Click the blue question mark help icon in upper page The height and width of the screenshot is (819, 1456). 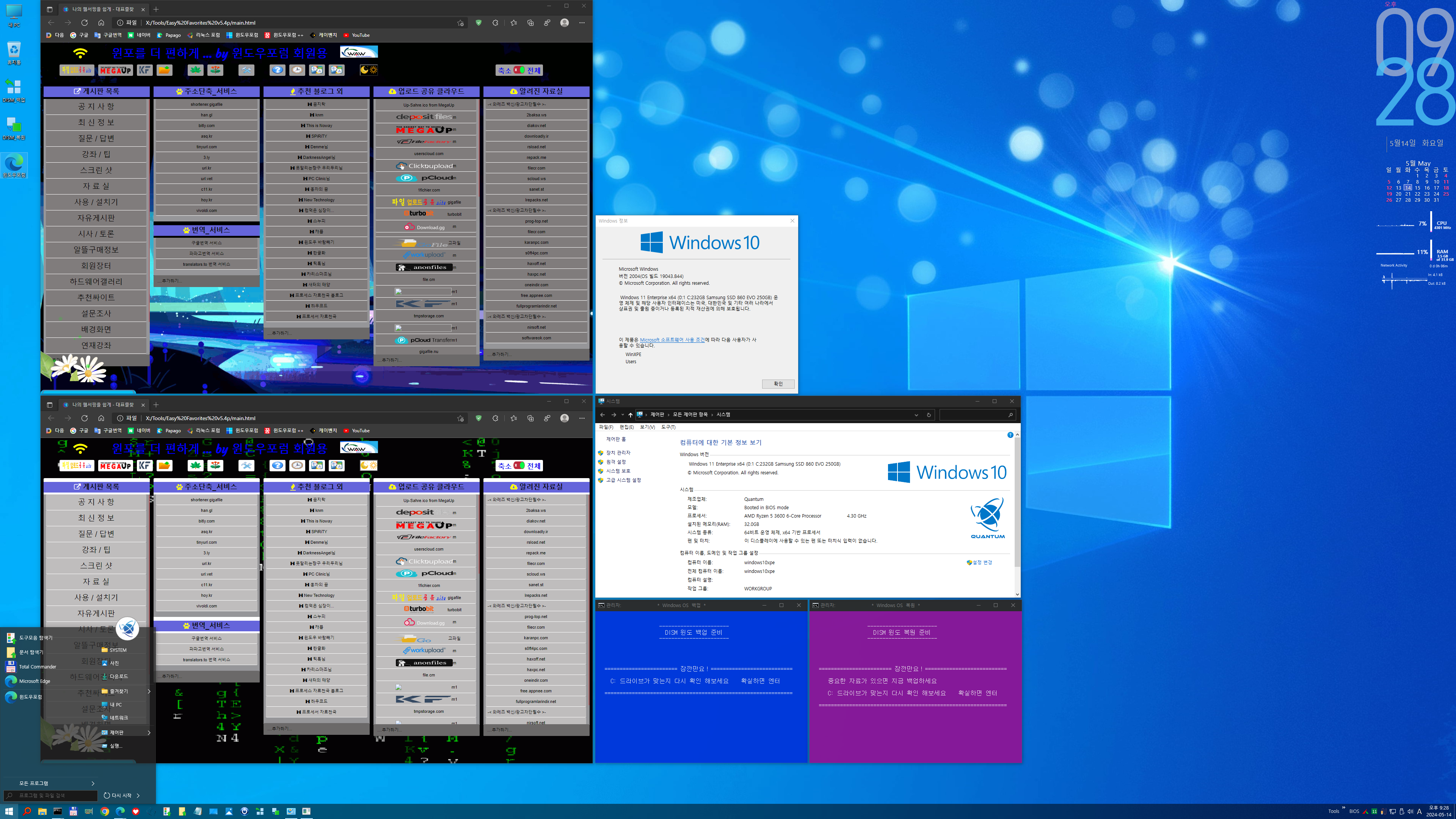(x=277, y=70)
